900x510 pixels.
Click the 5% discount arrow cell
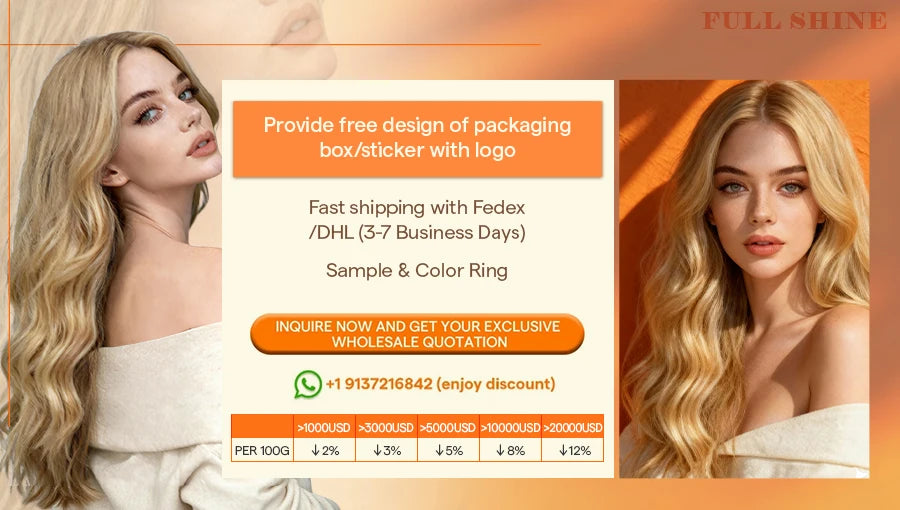(x=448, y=450)
